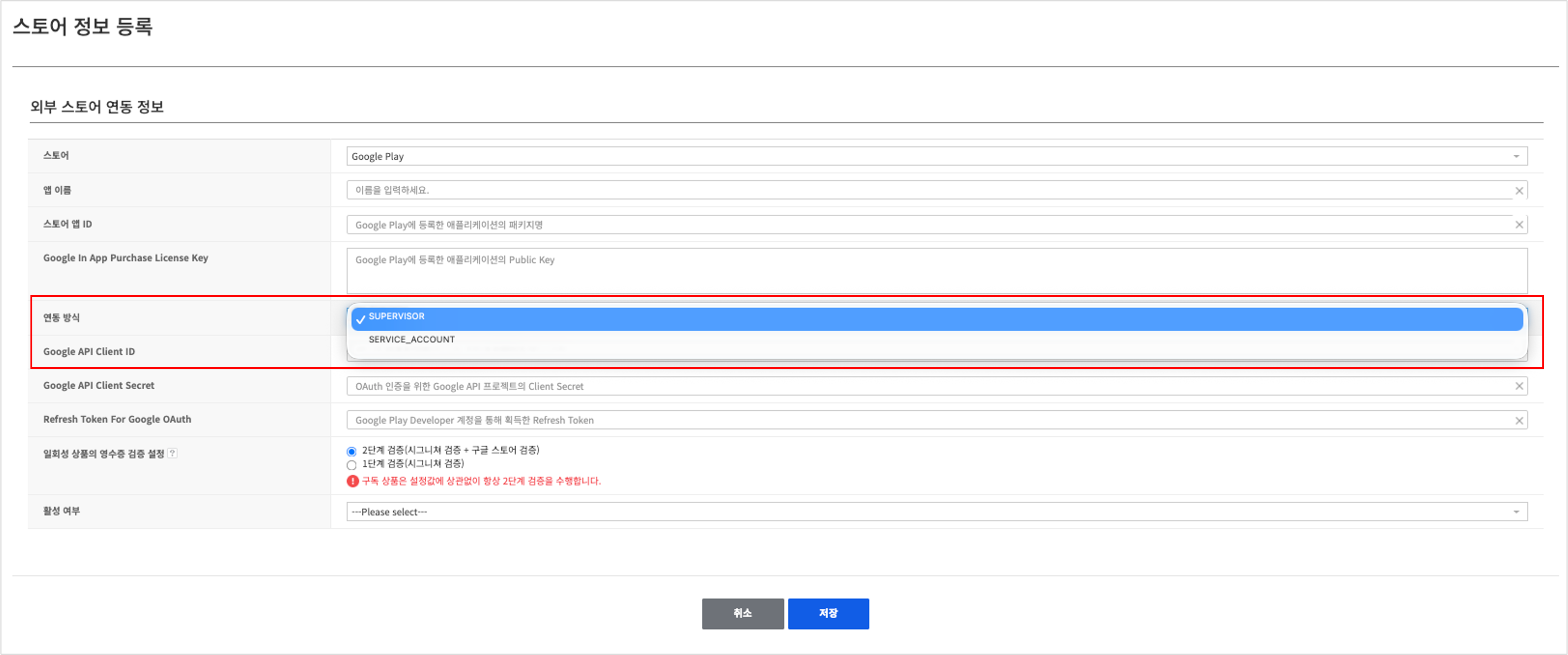Choose SERVICE_ACCOUNT from the 연동 방식 dropdown
This screenshot has height=655, width=1568.
tap(411, 339)
